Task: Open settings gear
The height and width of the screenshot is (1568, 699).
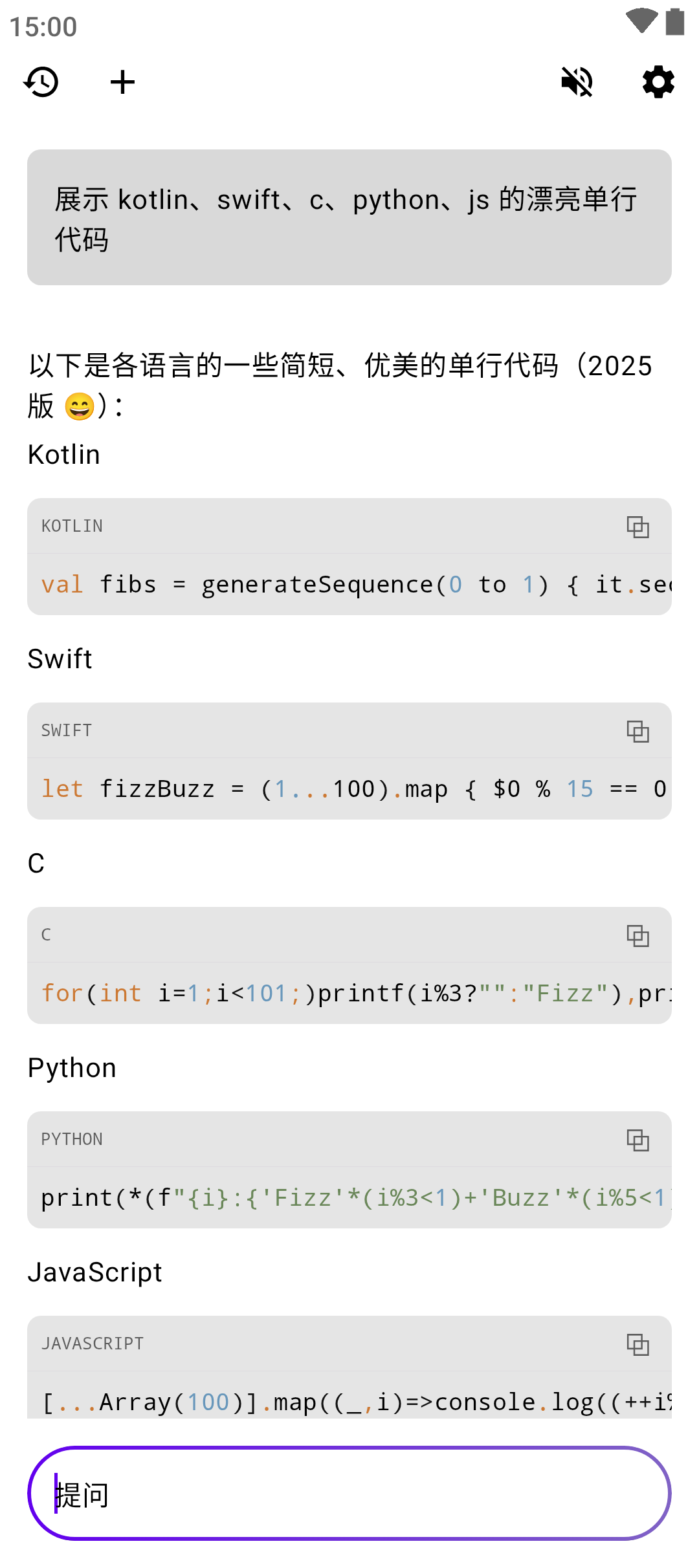Action: [658, 82]
